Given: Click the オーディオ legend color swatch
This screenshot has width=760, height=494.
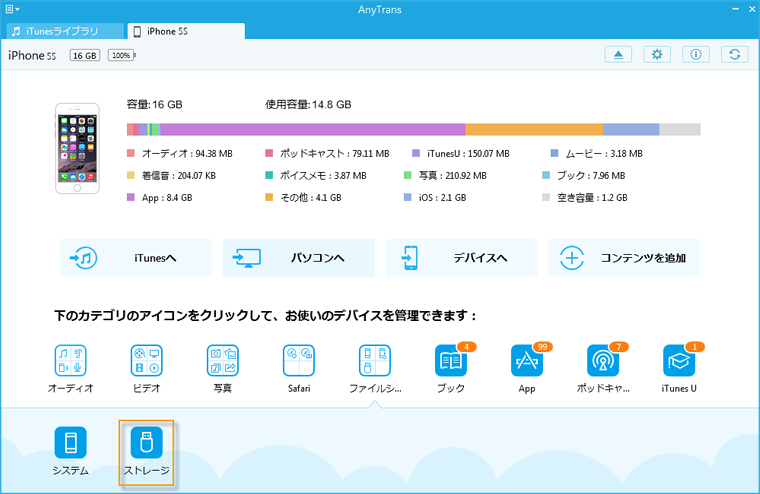Looking at the screenshot, I should [130, 153].
